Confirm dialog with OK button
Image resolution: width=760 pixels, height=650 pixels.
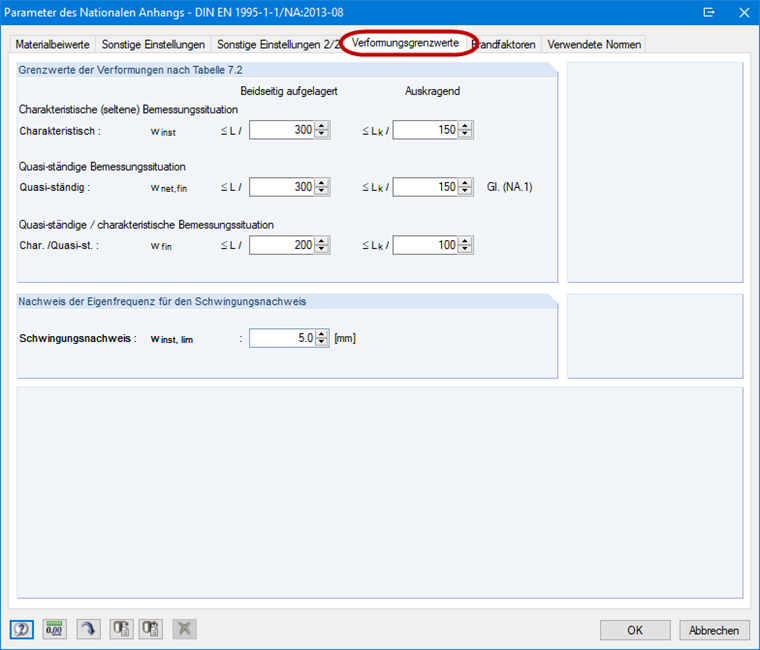point(635,630)
